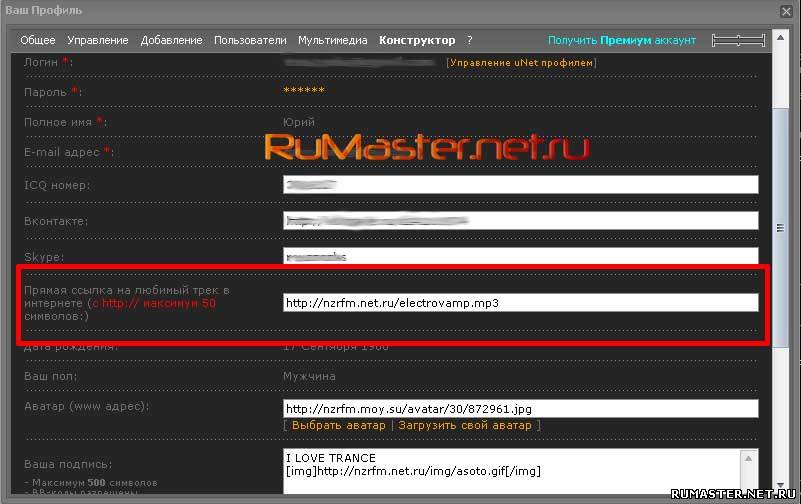Click the Ваша подпись label
The image size is (801, 504).
pos(68,464)
